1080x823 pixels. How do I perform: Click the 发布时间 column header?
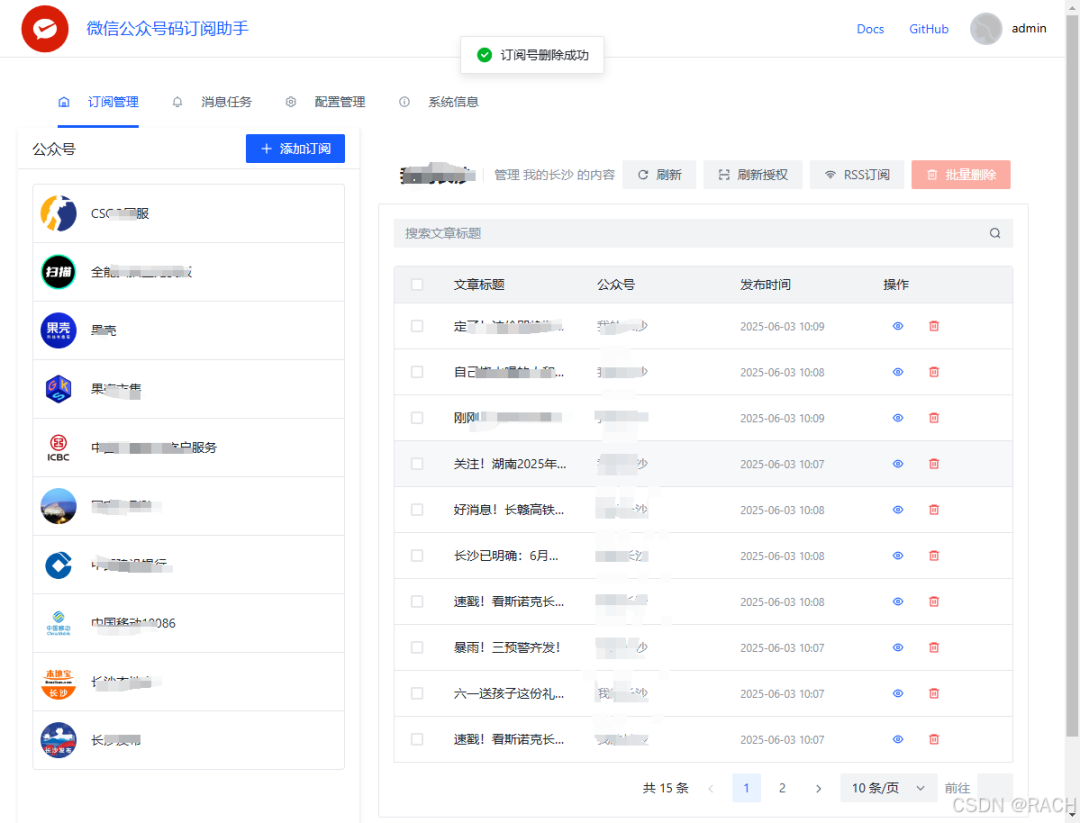tap(765, 284)
